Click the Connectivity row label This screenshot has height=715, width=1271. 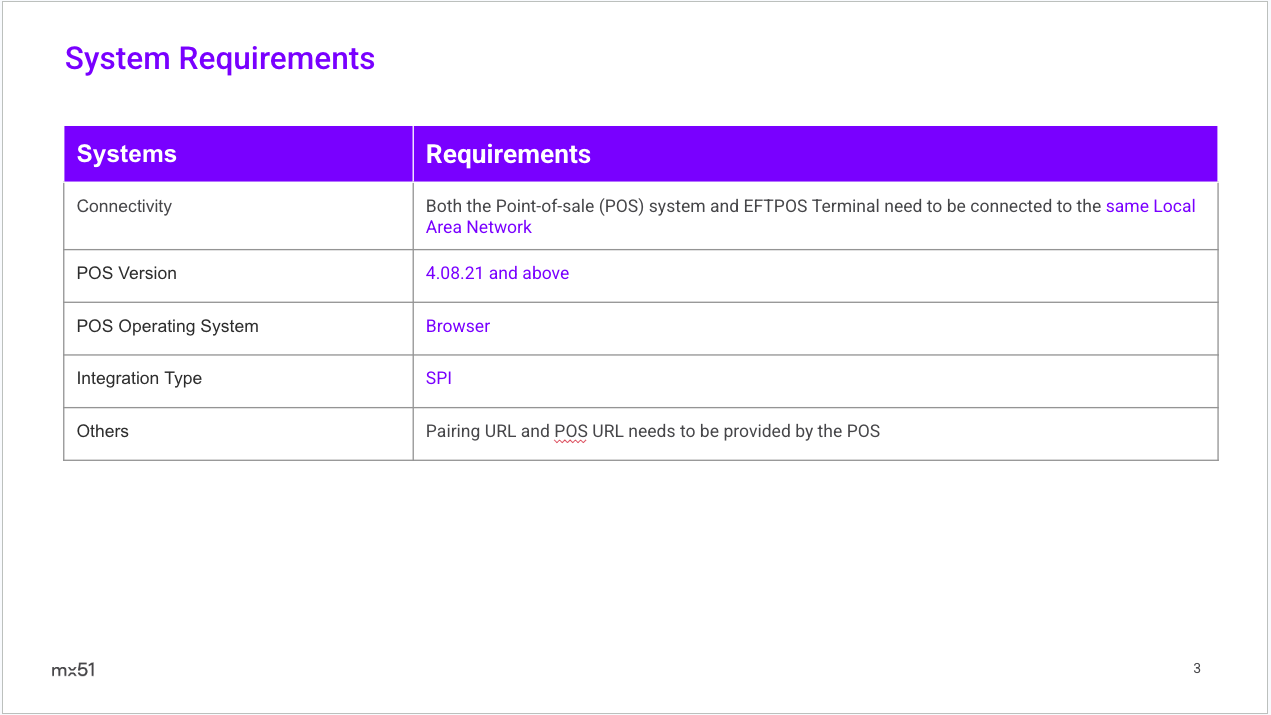click(124, 206)
